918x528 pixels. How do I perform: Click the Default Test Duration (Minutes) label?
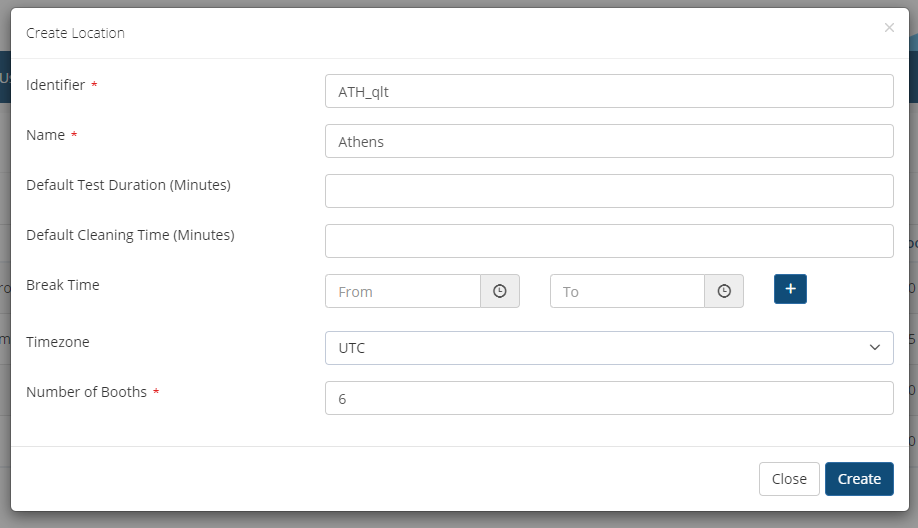click(128, 185)
